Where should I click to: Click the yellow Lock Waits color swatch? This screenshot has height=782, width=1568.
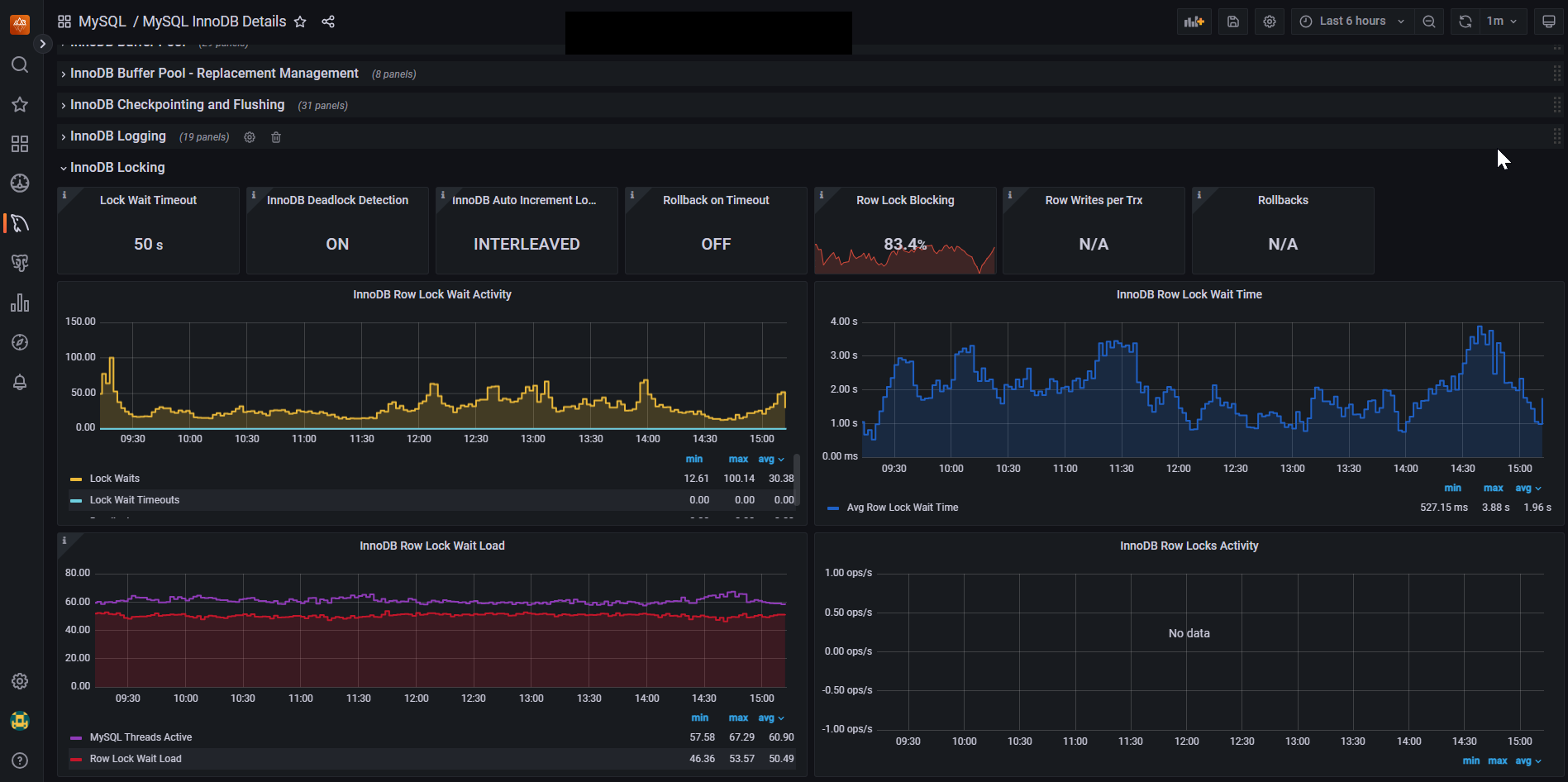pyautogui.click(x=76, y=479)
